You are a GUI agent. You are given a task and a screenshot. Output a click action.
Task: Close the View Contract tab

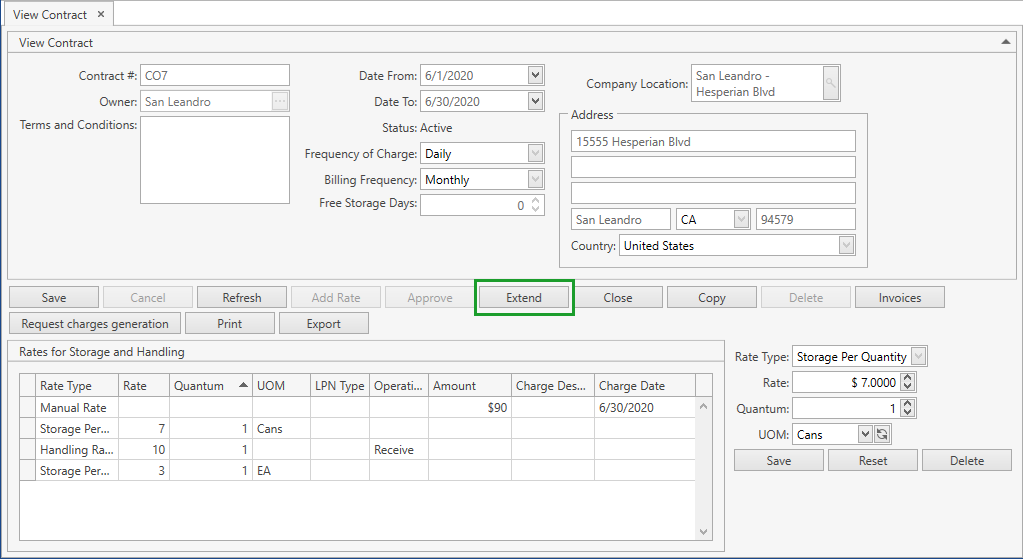(101, 15)
